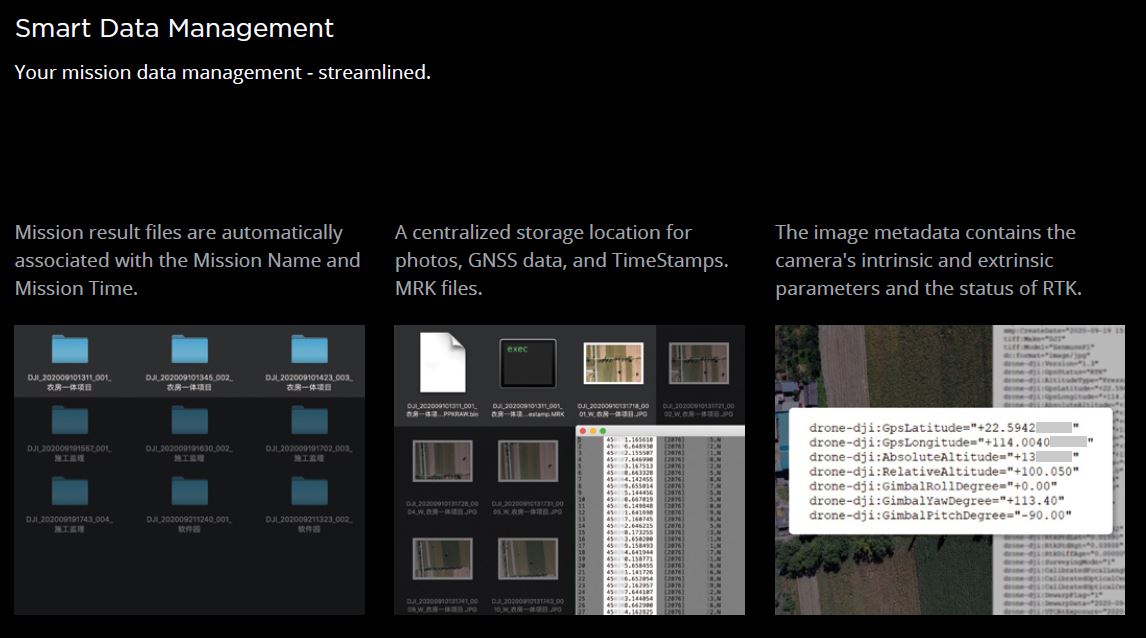The height and width of the screenshot is (638, 1146).
Task: Open the DJI_202009191743_004 folder
Action: [70, 491]
